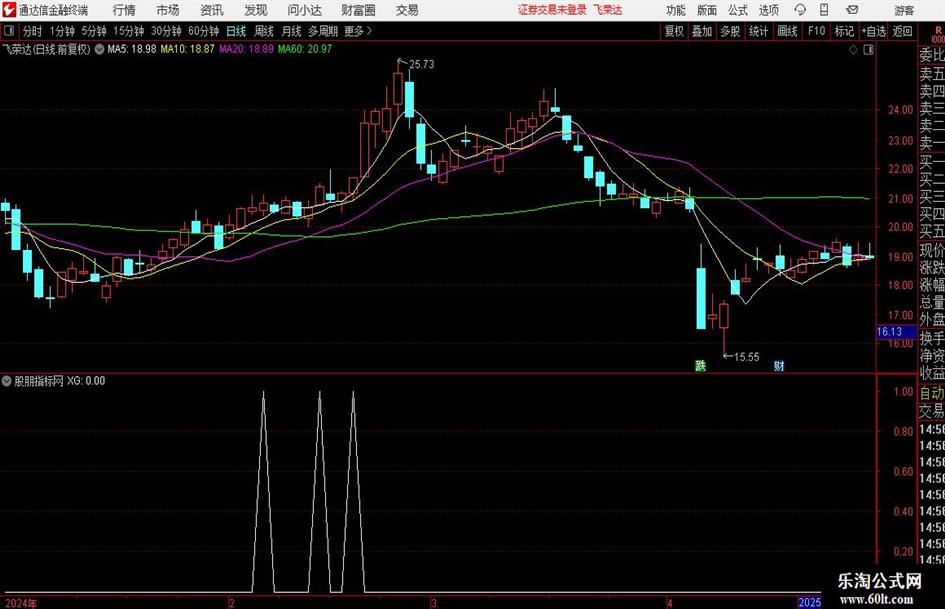Add stock via +自选 button
Screen dimensions: 945x609
[x=874, y=31]
